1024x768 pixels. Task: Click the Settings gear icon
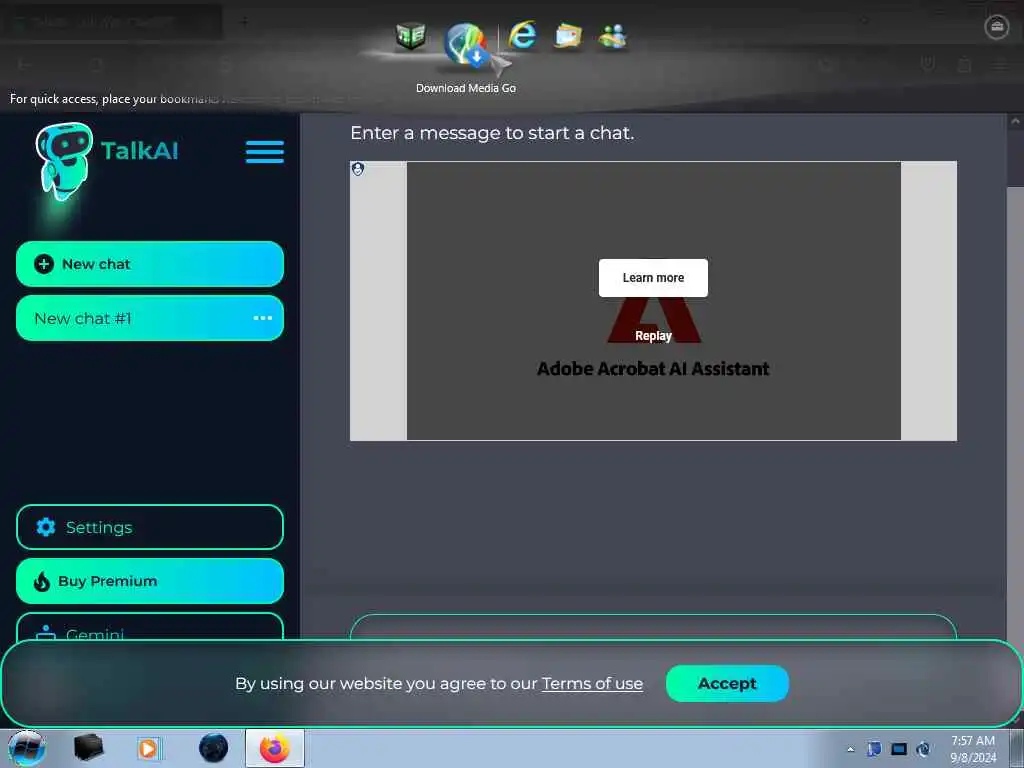tap(46, 526)
